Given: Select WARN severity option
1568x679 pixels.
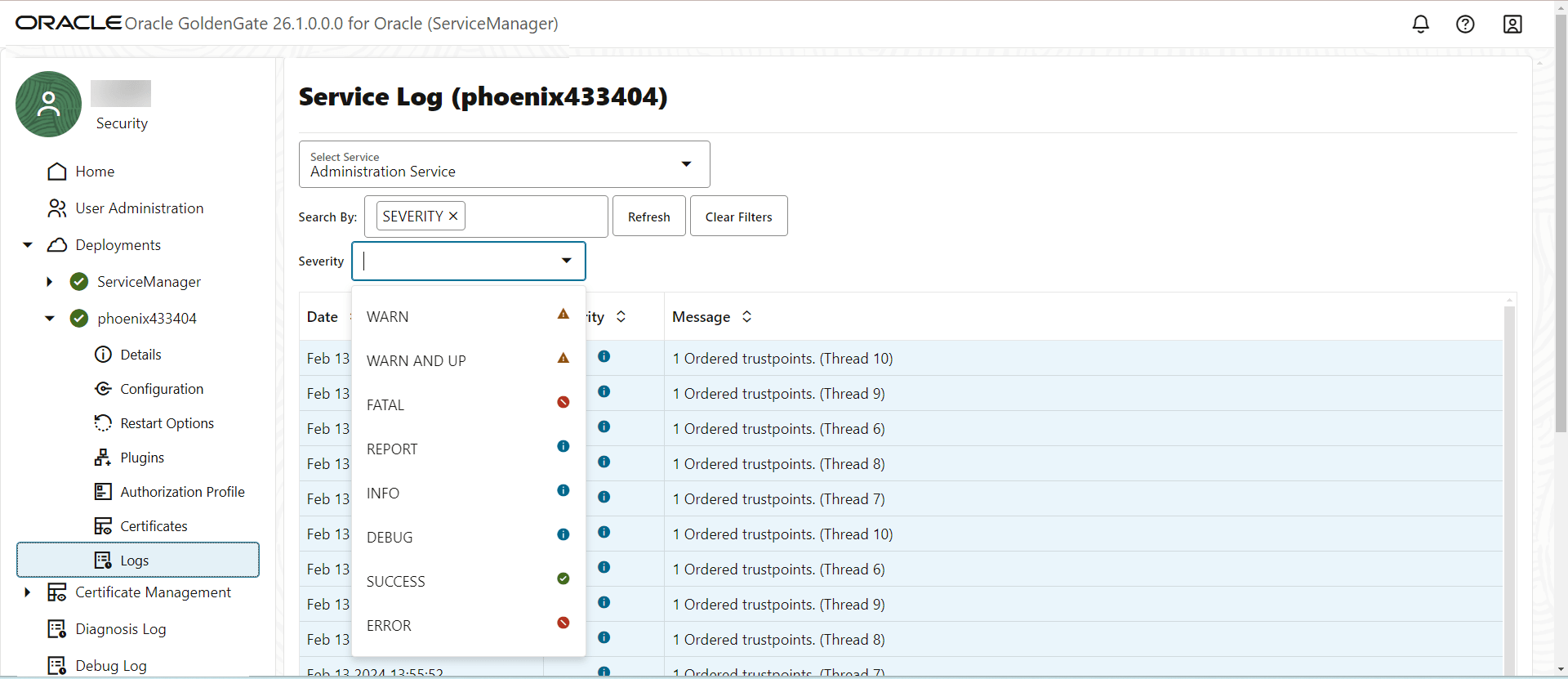Looking at the screenshot, I should pos(469,316).
